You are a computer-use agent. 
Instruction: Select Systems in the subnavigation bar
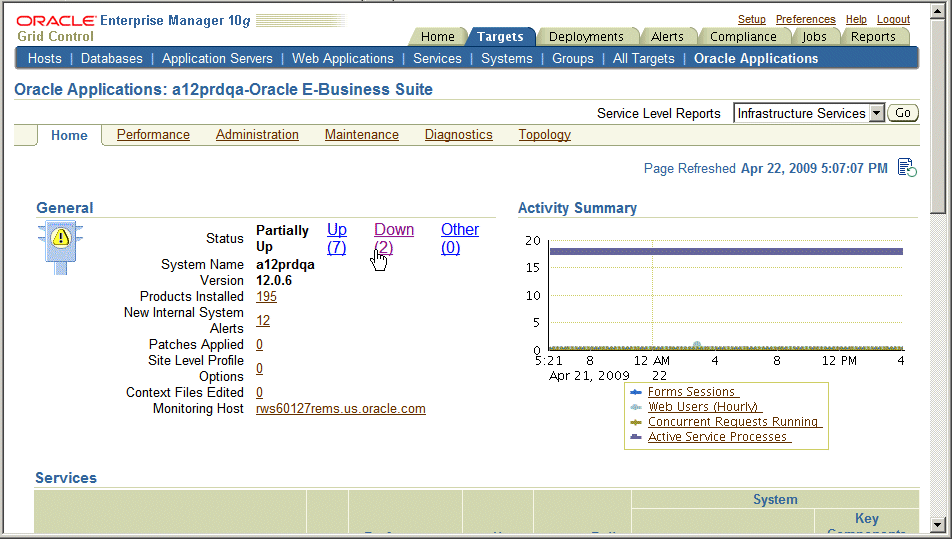506,58
